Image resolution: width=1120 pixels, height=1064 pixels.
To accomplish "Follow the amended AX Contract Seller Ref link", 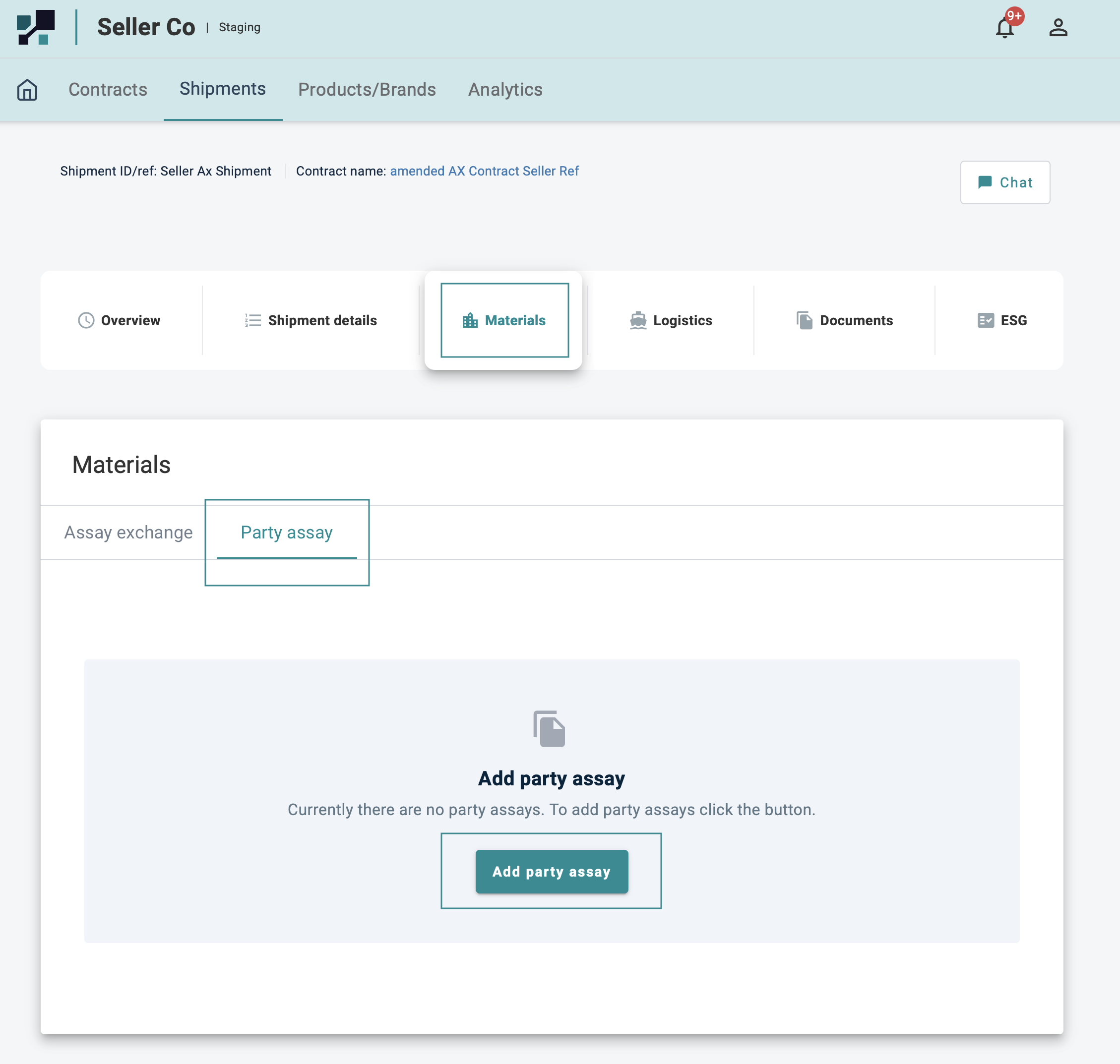I will 484,171.
